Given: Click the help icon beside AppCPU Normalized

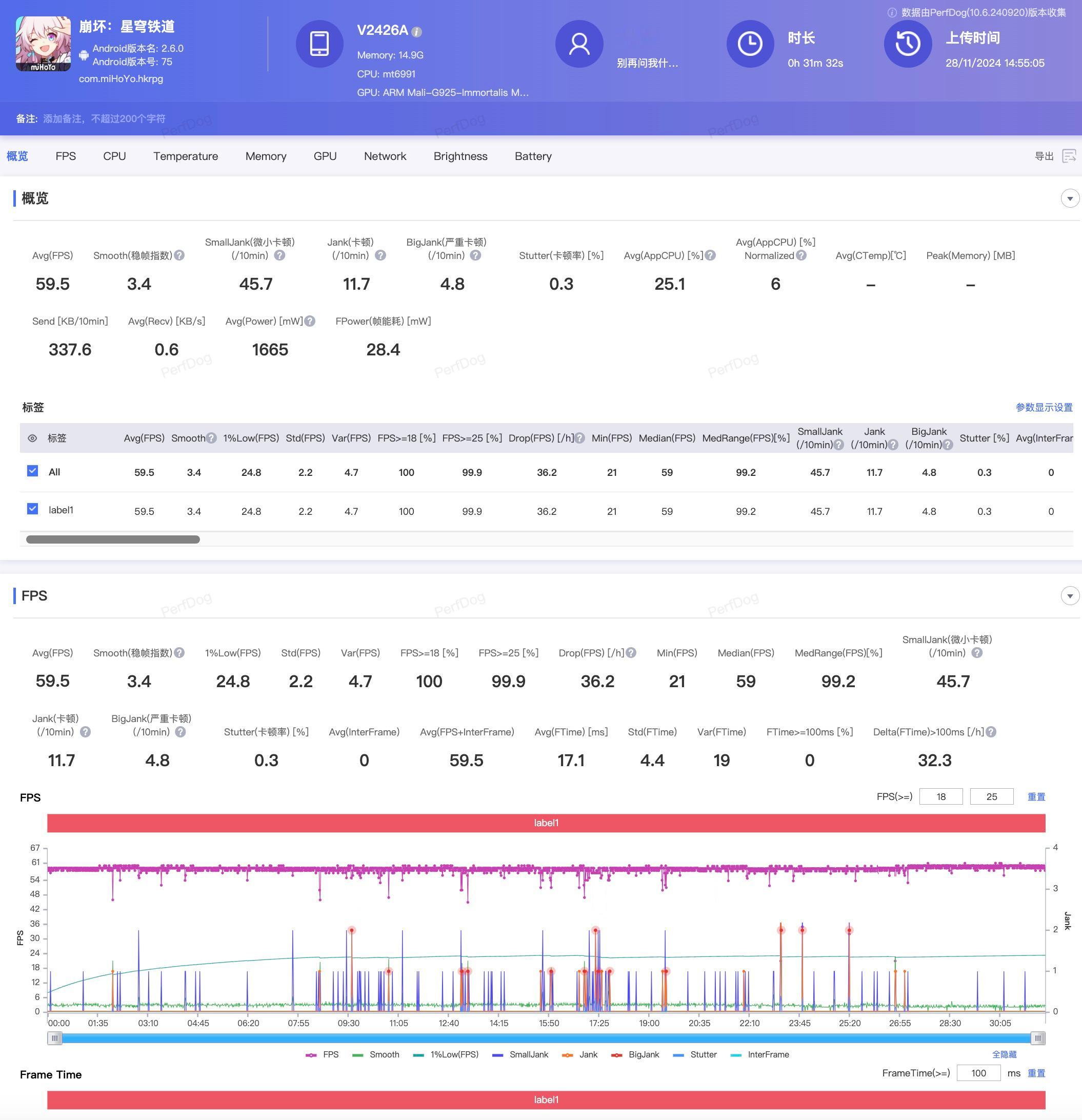Looking at the screenshot, I should pos(802,255).
